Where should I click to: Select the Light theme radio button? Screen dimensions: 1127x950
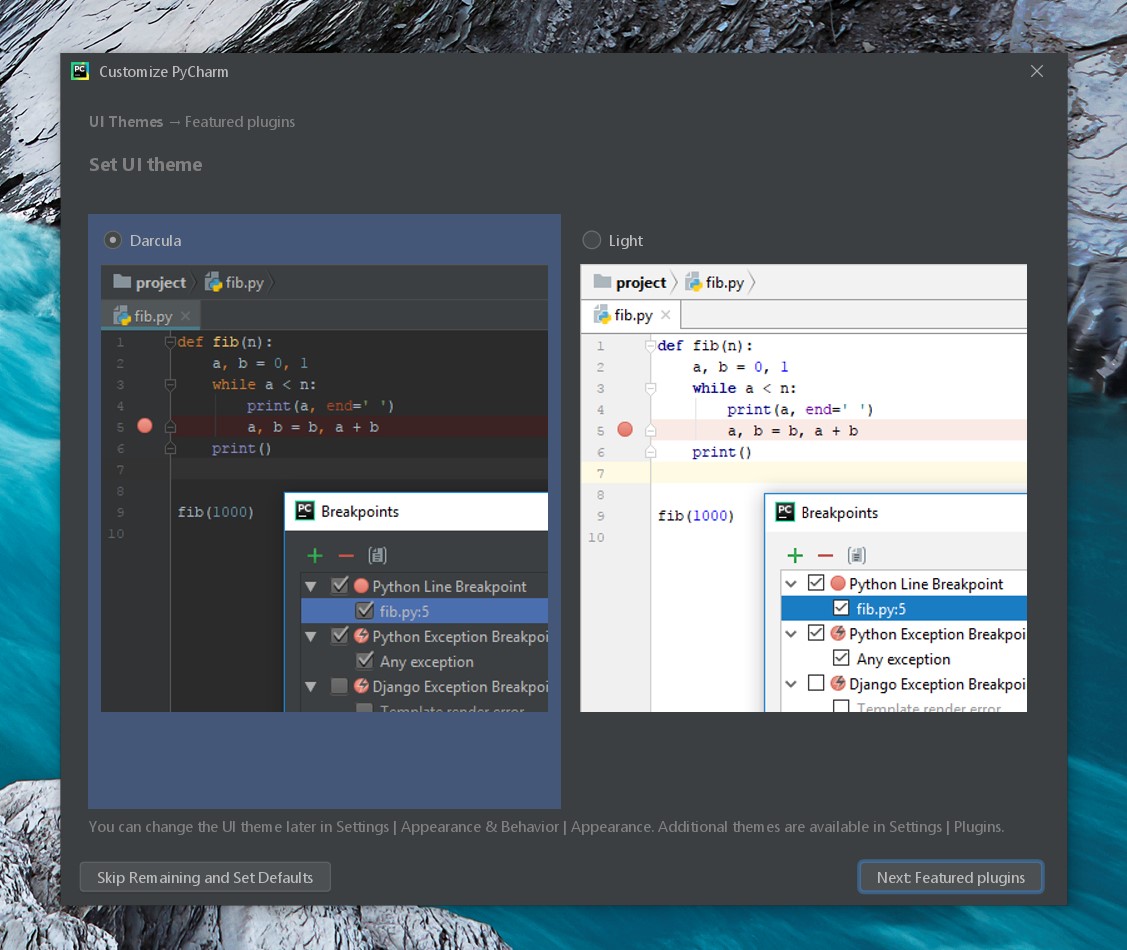pyautogui.click(x=590, y=240)
